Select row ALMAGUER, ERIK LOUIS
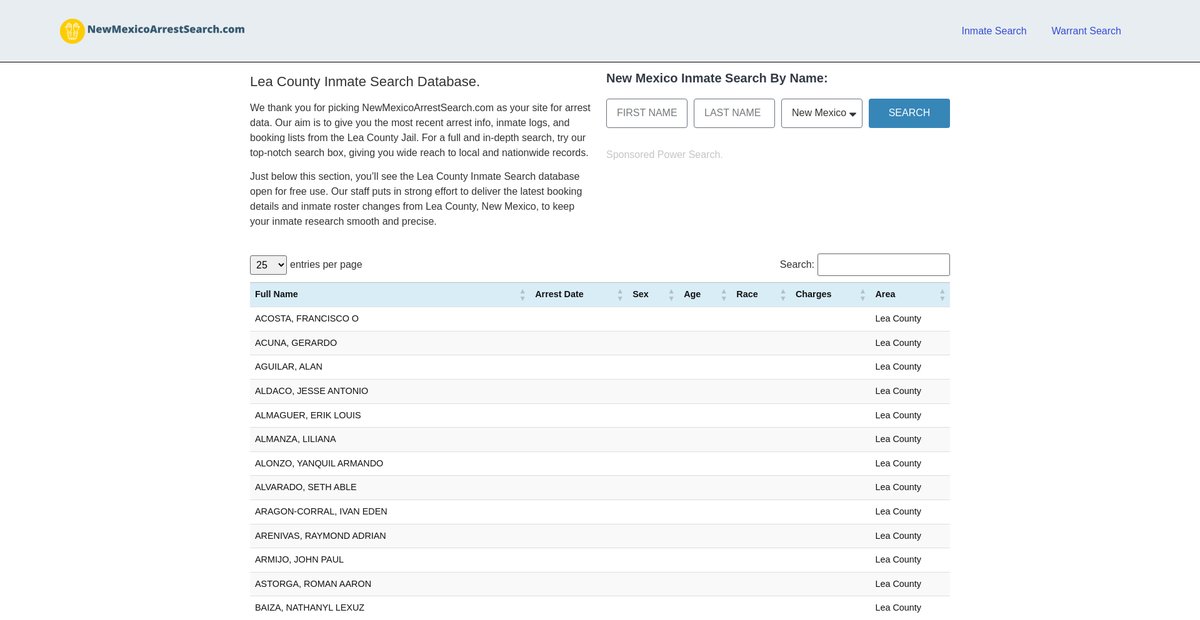The height and width of the screenshot is (620, 1200). 600,415
